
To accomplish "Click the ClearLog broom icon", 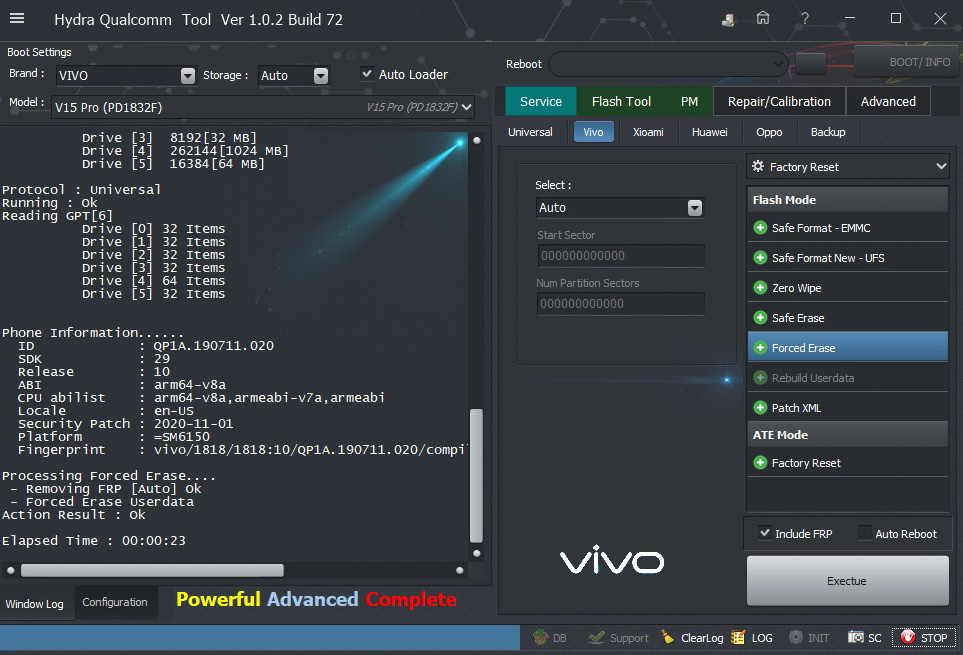I will [x=668, y=638].
